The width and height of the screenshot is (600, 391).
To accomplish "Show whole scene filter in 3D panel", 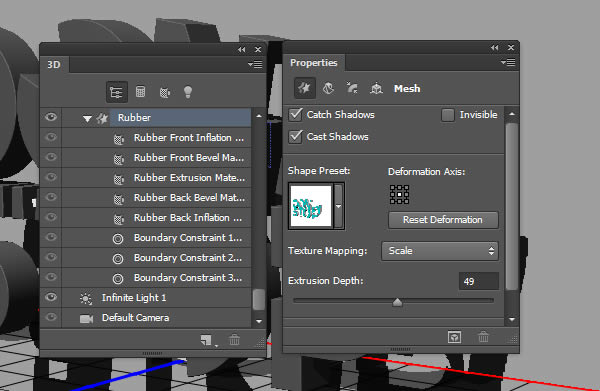I will tap(116, 92).
